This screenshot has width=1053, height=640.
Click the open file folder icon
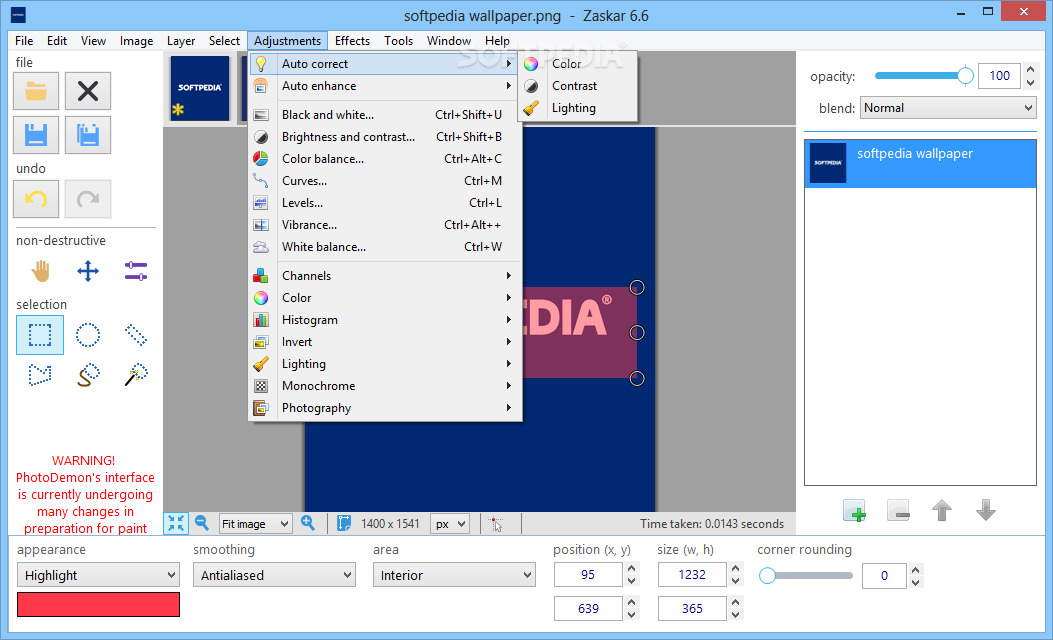click(x=36, y=91)
